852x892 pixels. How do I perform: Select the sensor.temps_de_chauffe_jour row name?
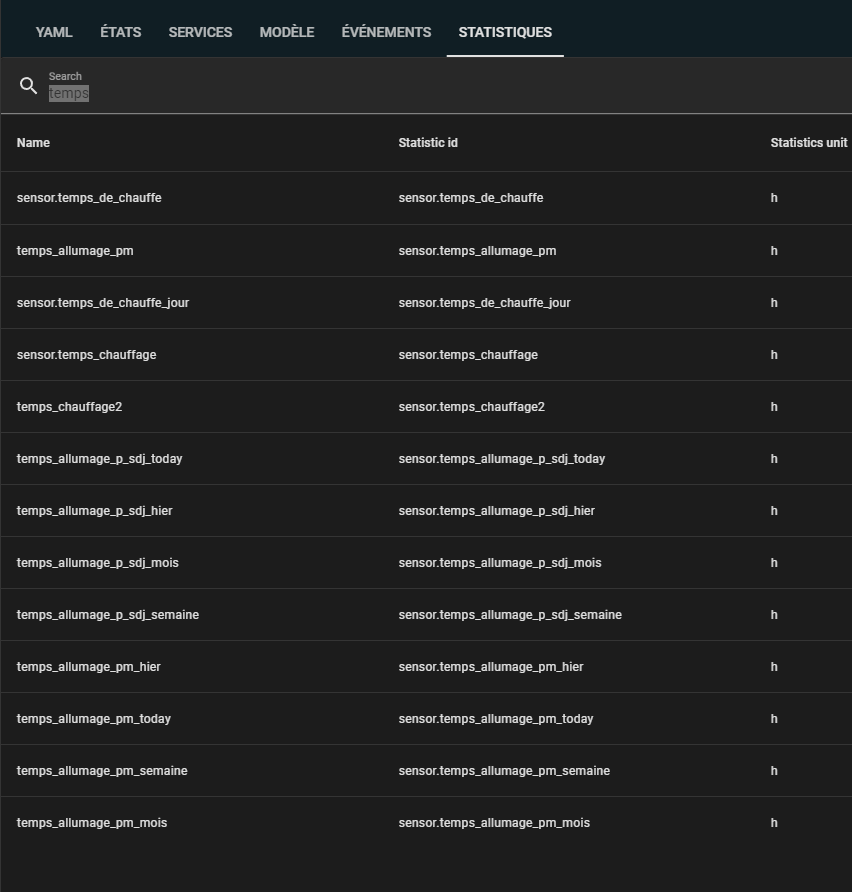tap(103, 303)
